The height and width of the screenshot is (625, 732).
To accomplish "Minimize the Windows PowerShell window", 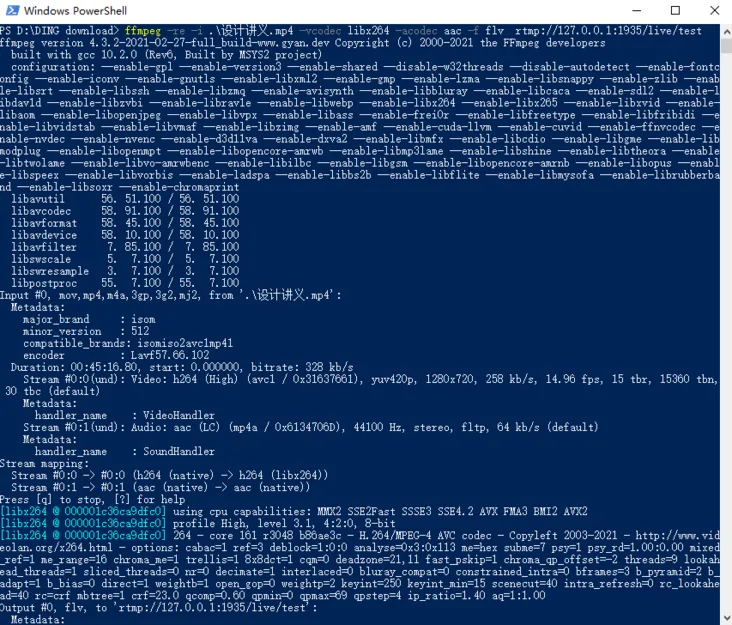I will [637, 10].
